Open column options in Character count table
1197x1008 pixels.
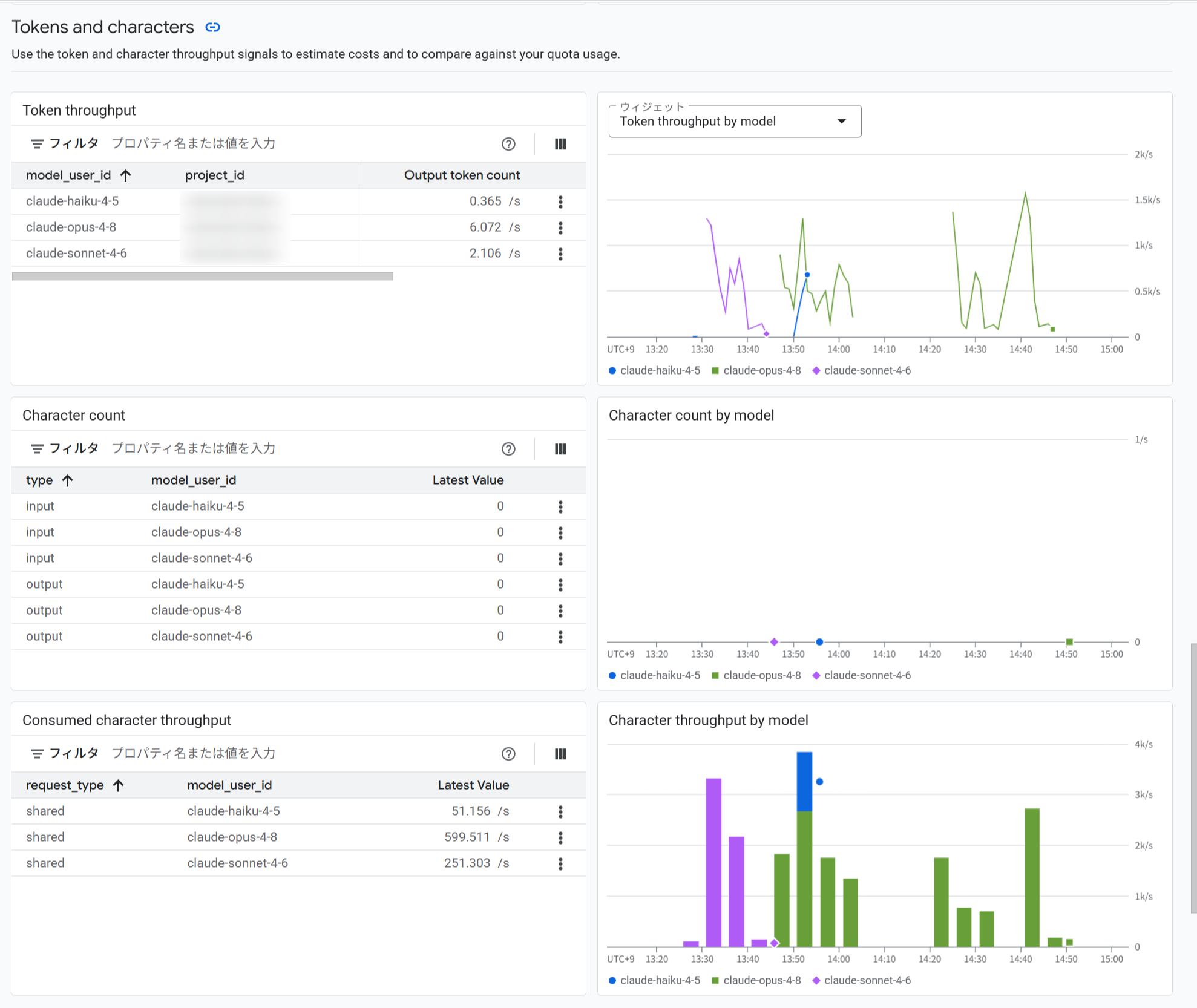coord(560,449)
